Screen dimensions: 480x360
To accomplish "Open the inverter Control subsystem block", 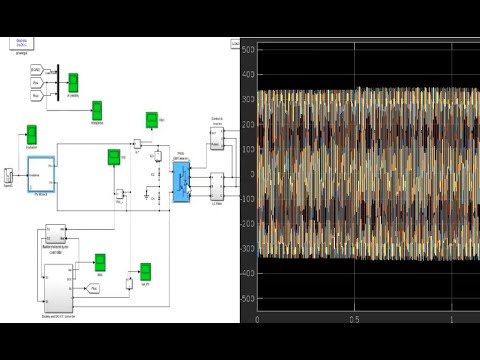I will tap(217, 138).
